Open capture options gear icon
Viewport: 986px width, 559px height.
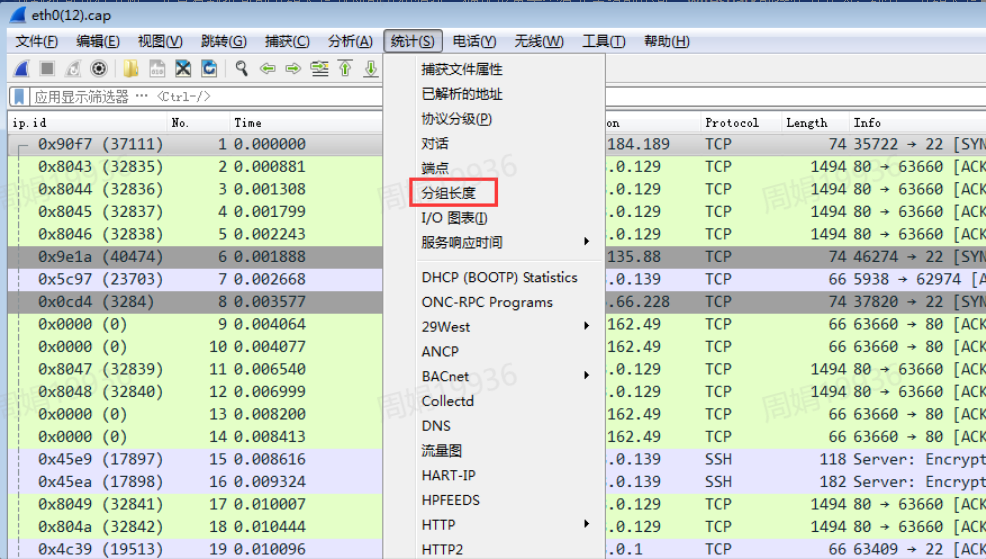tap(99, 69)
